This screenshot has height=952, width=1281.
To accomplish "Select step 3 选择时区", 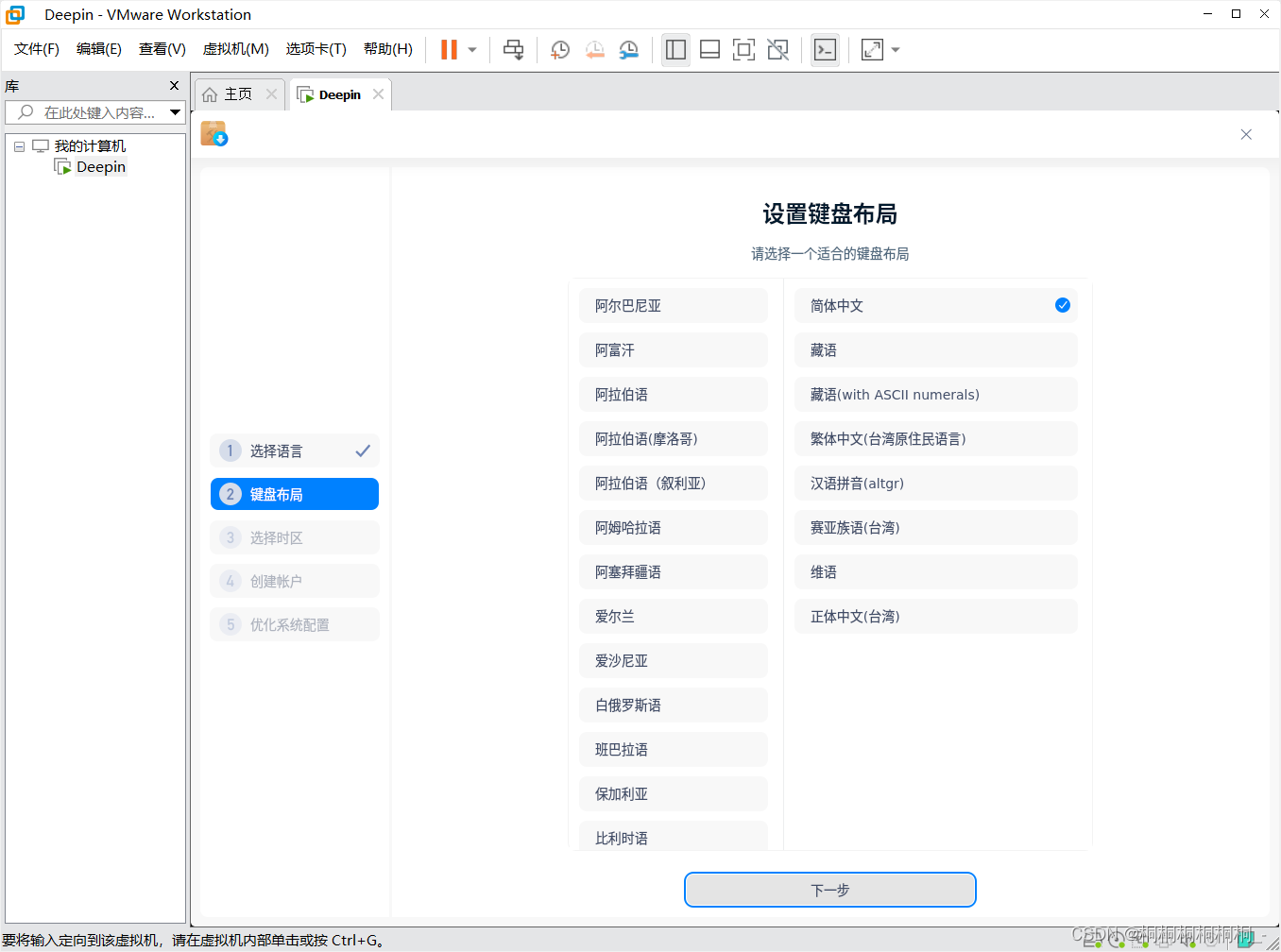I will [295, 537].
